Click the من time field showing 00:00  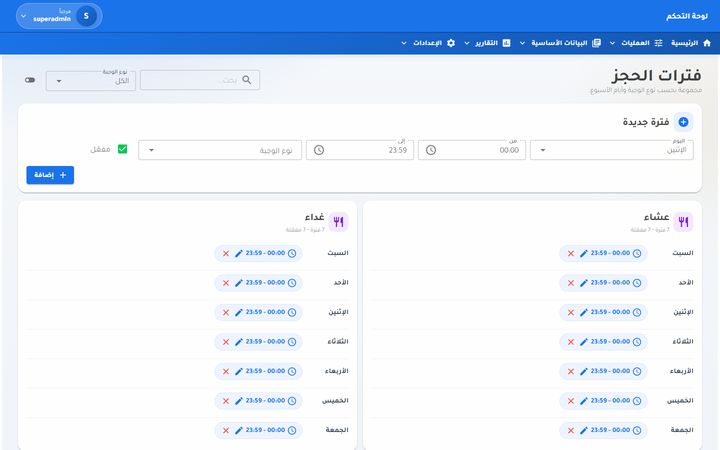(x=472, y=150)
